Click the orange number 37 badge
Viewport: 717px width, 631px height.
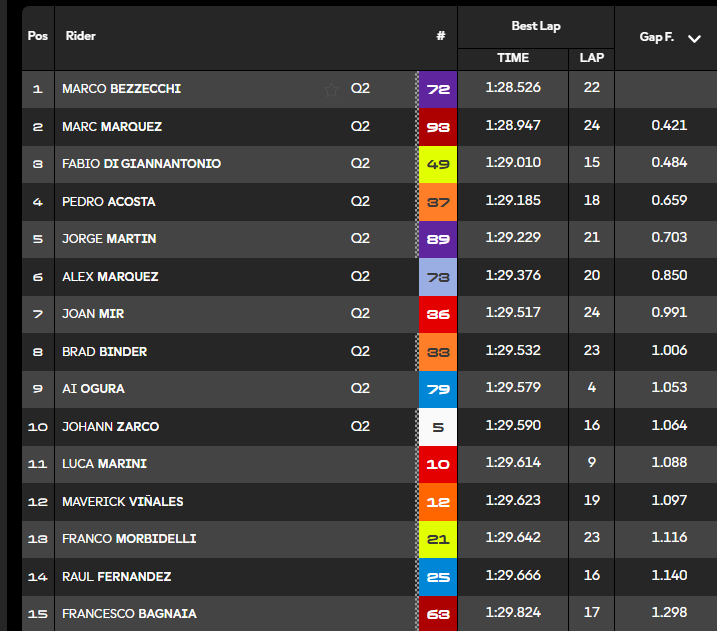[438, 202]
